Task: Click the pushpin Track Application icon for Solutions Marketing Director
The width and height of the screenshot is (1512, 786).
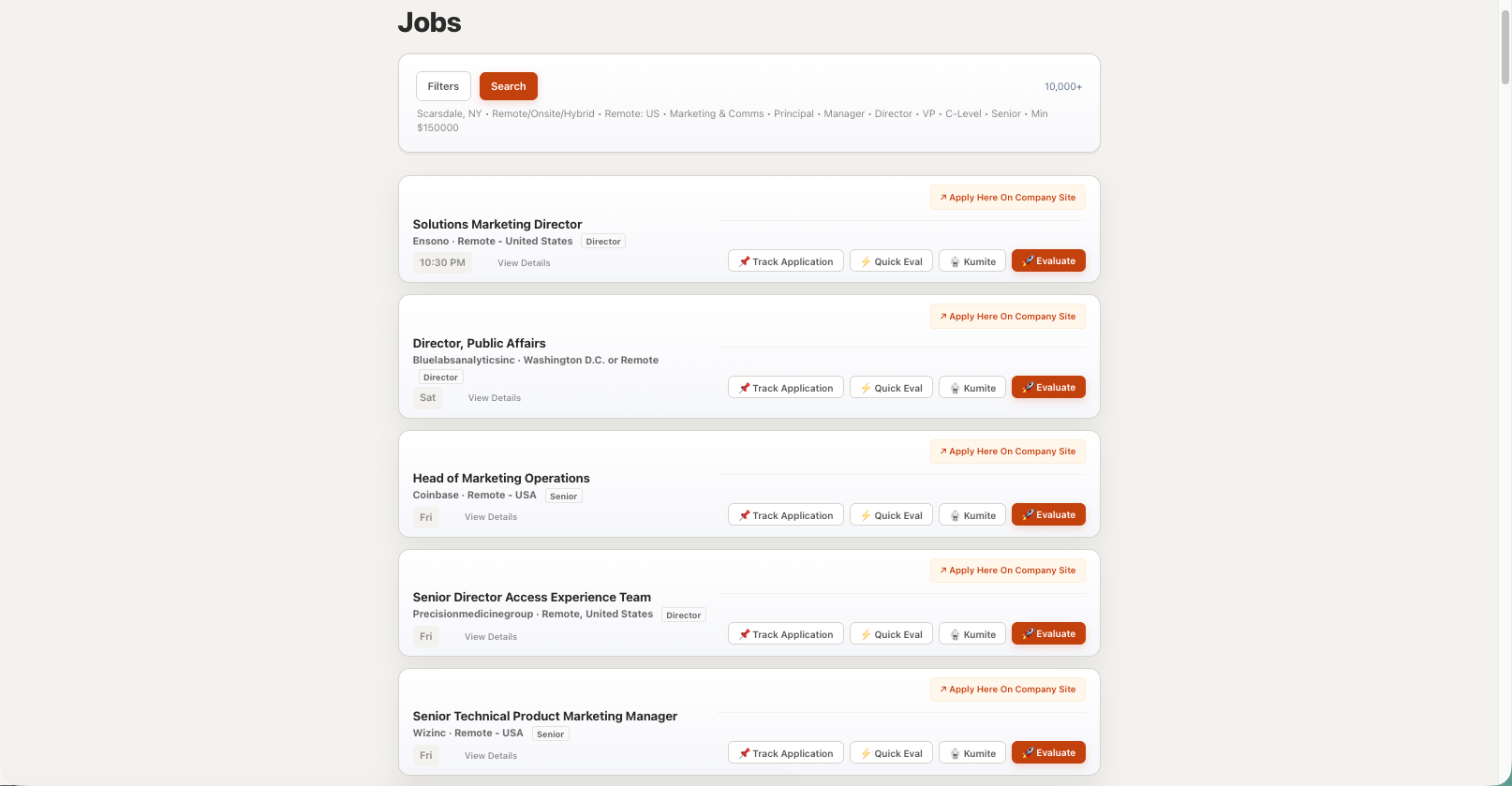Action: 746,260
